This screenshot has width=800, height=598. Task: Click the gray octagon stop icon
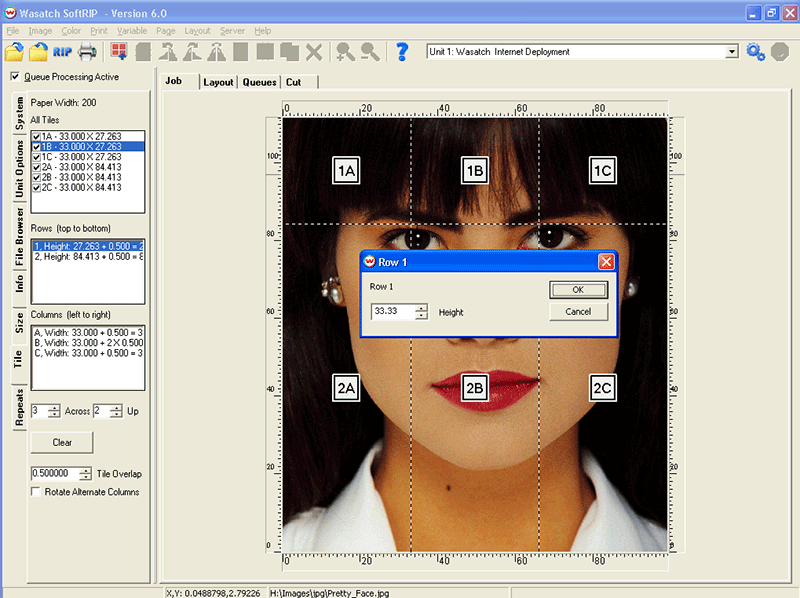(778, 51)
